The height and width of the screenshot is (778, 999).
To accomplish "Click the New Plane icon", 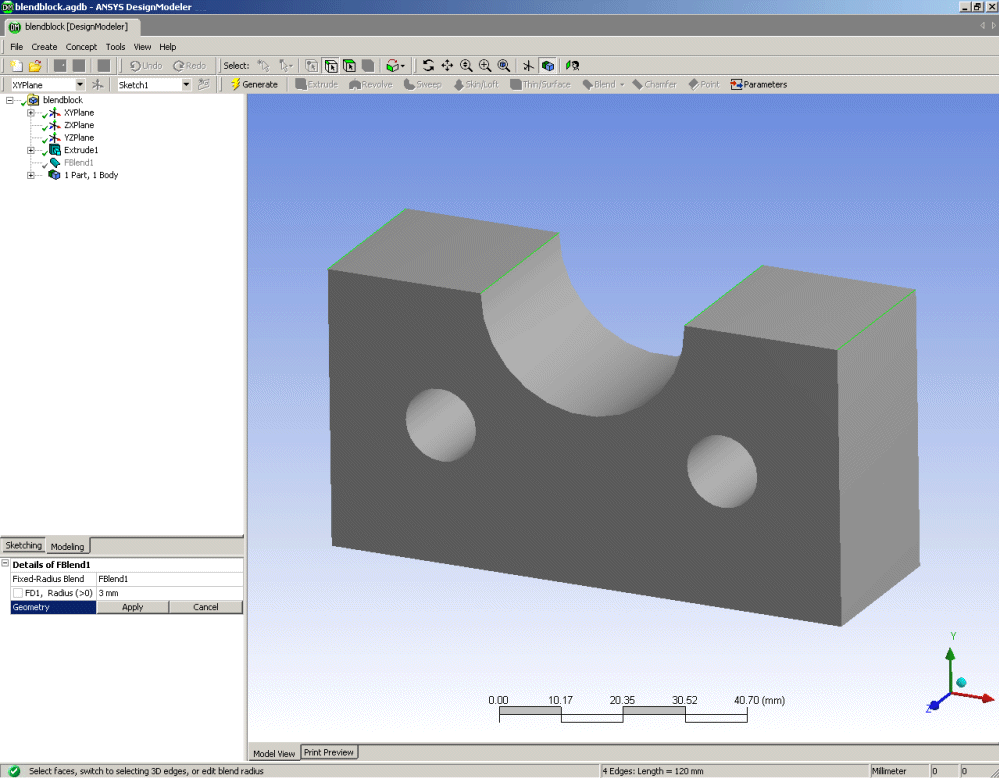I will click(x=98, y=85).
